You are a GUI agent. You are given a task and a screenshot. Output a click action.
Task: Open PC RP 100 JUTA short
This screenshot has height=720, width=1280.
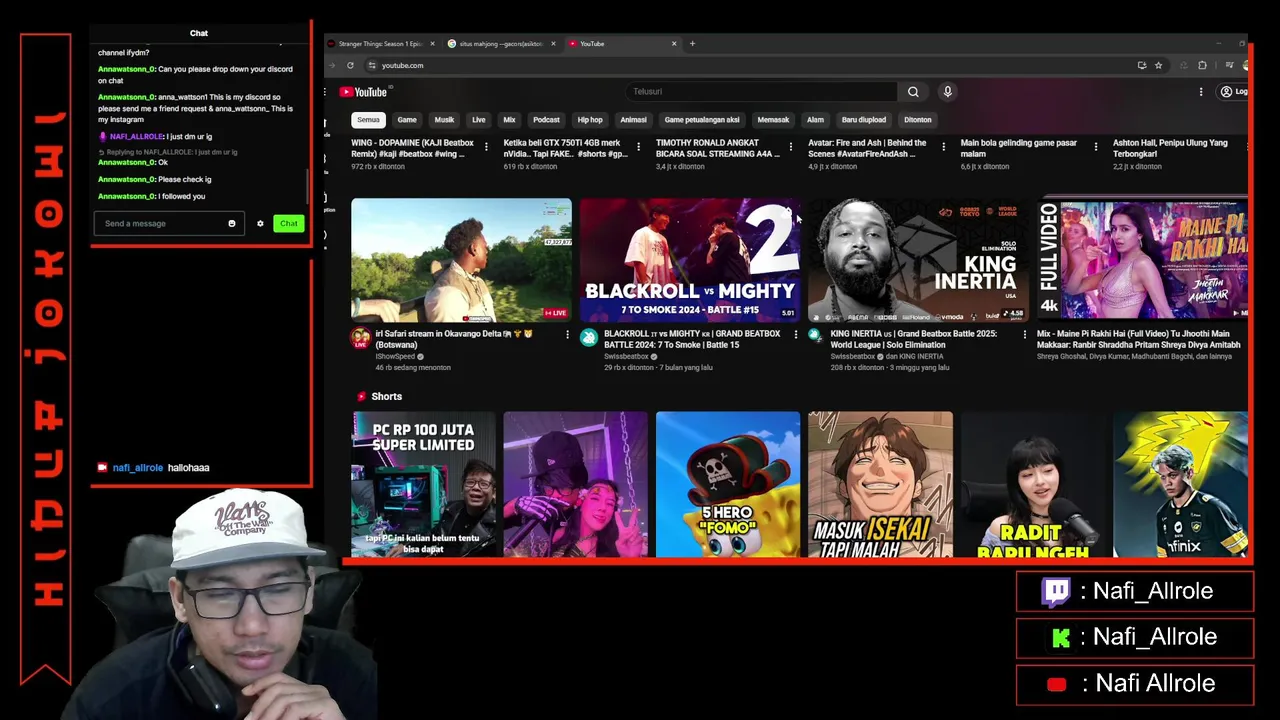tap(423, 484)
